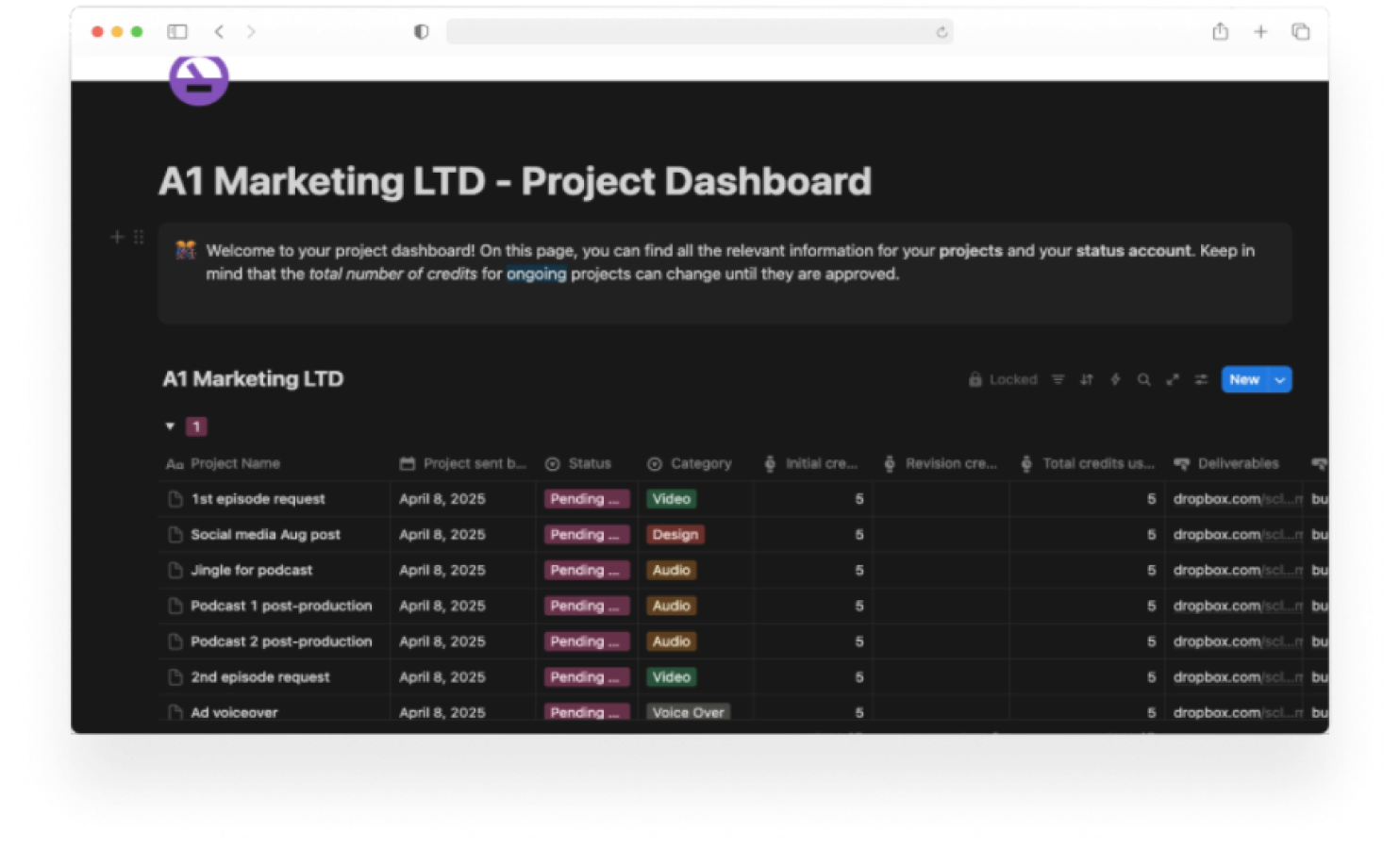Viewport: 1400px width, 849px height.
Task: Click the Deliverables column header
Action: point(1226,463)
